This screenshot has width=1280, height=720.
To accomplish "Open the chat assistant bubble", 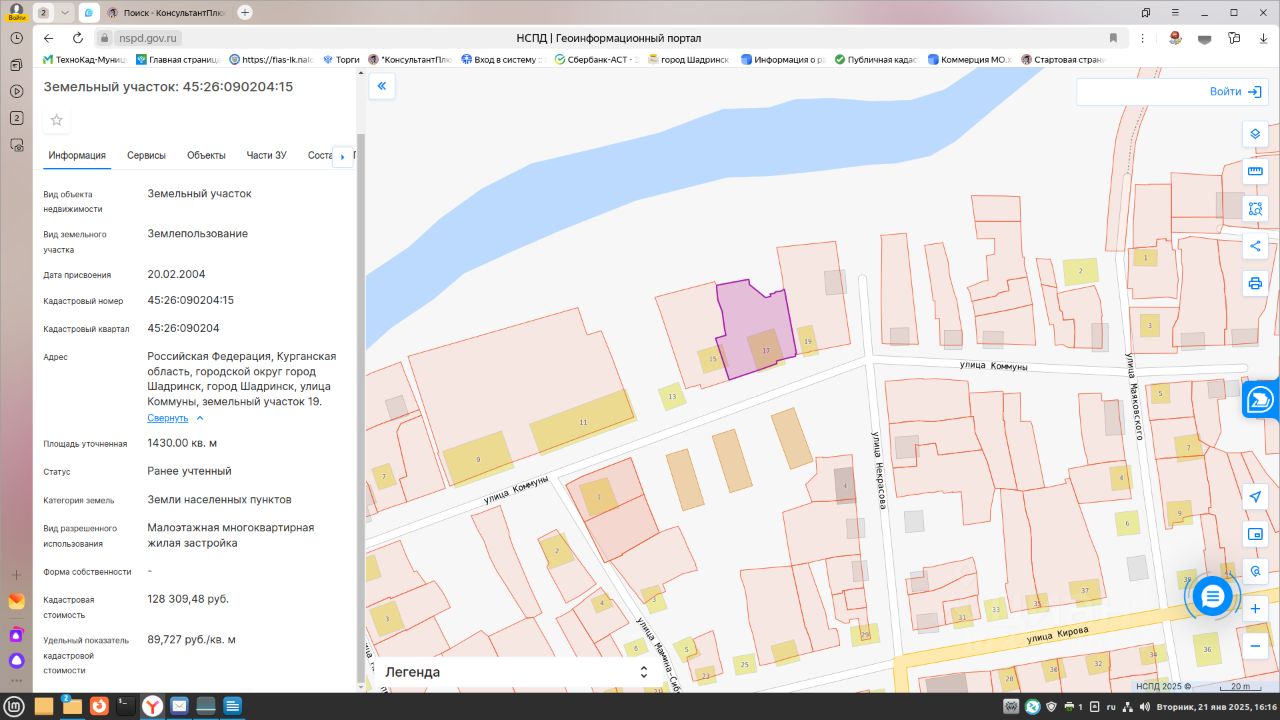I will click(x=1212, y=597).
